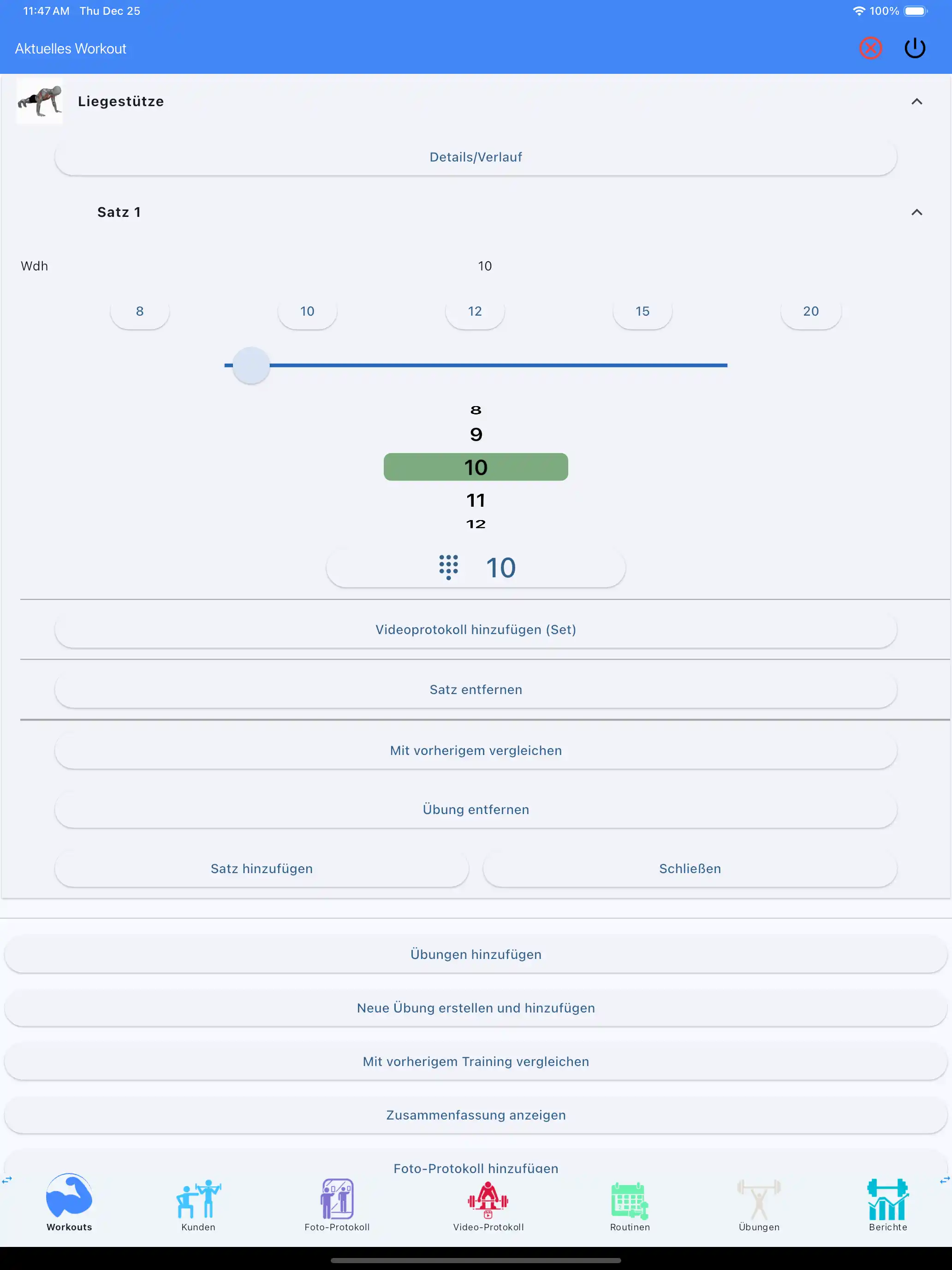Tap the red cancel workout icon
Image resolution: width=952 pixels, height=1270 pixels.
[x=870, y=48]
